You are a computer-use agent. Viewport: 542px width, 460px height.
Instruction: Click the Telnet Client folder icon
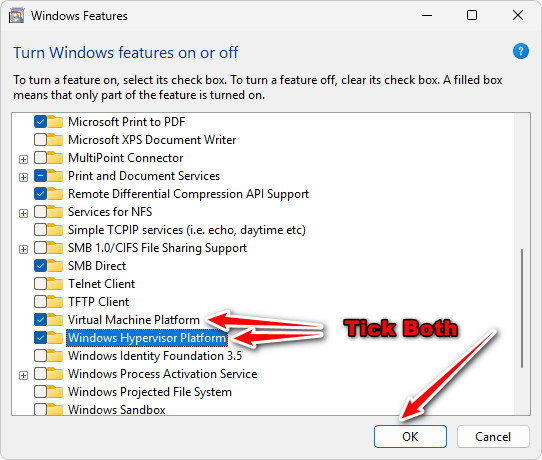tap(55, 283)
